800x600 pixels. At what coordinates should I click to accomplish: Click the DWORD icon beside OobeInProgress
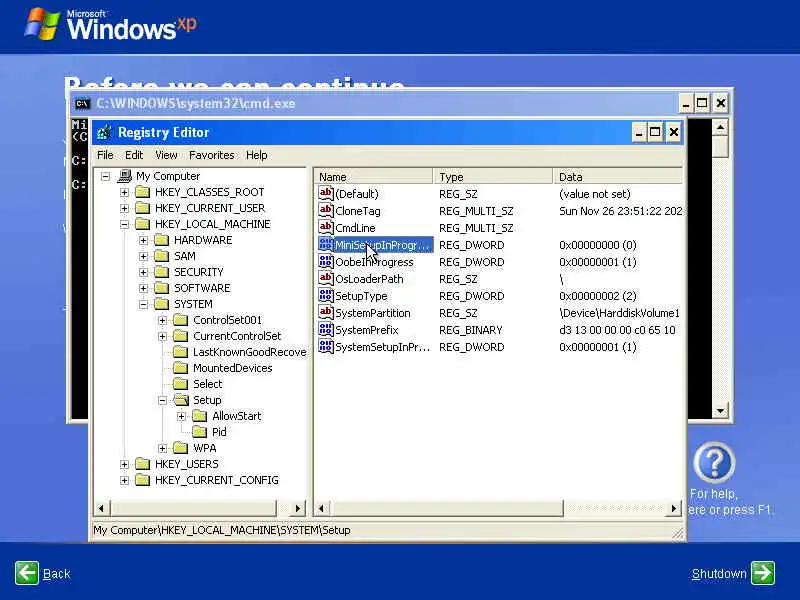(x=326, y=262)
